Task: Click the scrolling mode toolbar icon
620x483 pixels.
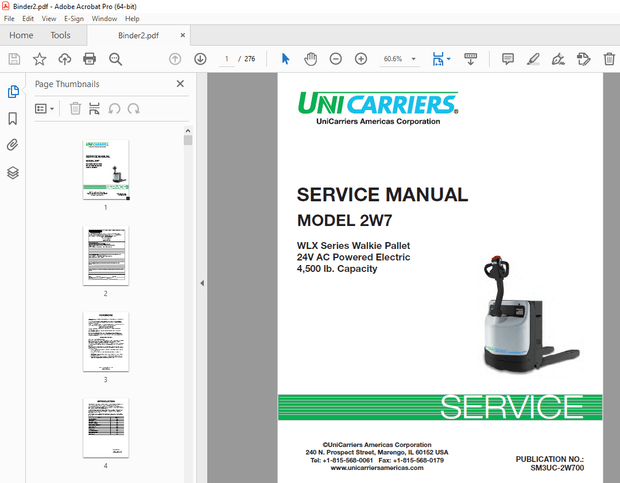Action: click(471, 59)
